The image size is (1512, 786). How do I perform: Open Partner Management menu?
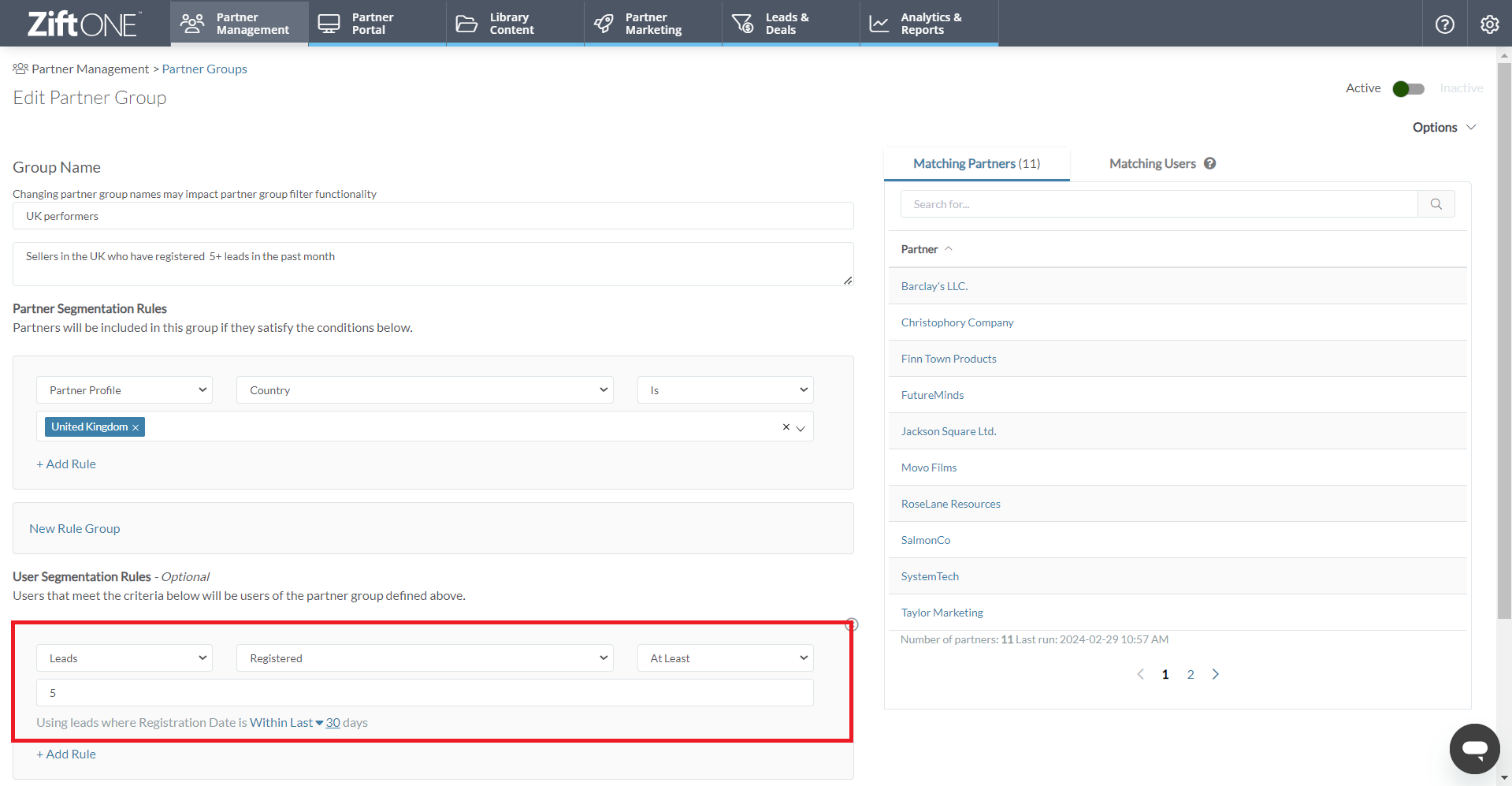(x=240, y=24)
